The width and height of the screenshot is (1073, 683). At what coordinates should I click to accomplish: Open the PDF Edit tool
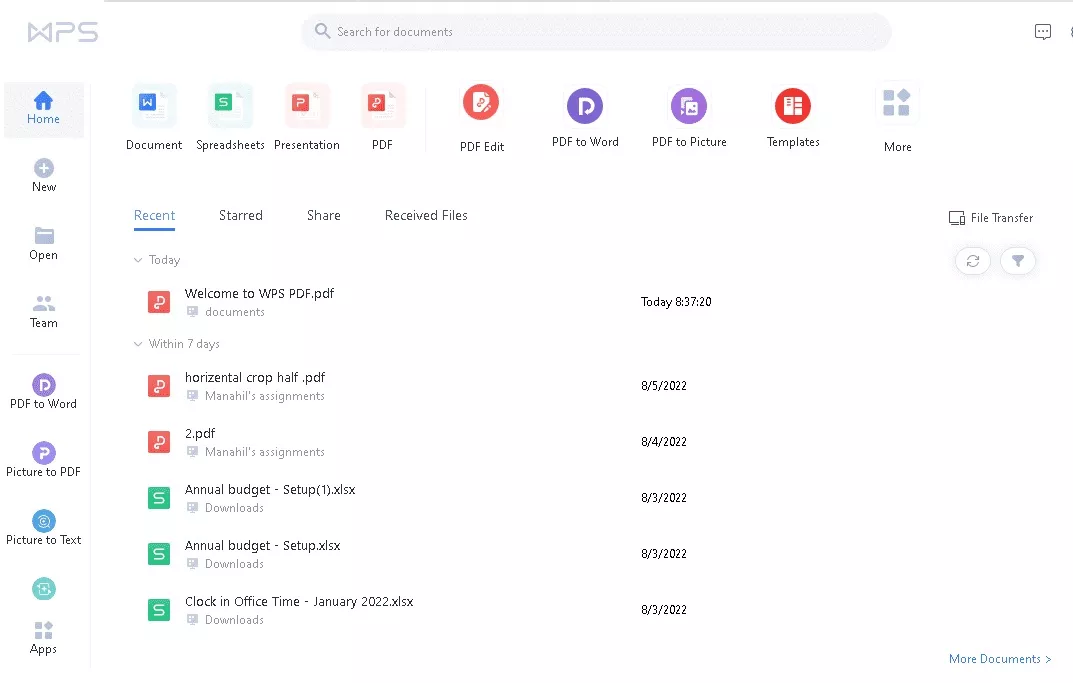(x=481, y=118)
